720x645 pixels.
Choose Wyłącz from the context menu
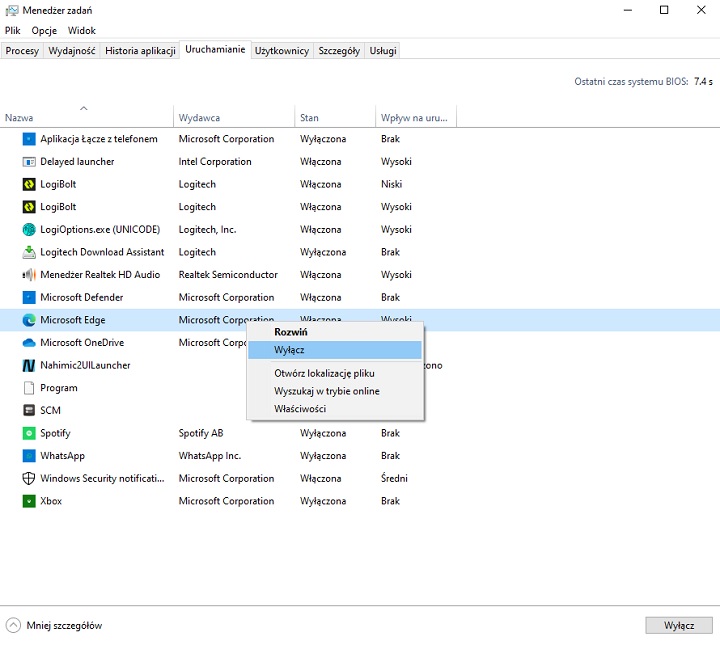pos(290,350)
